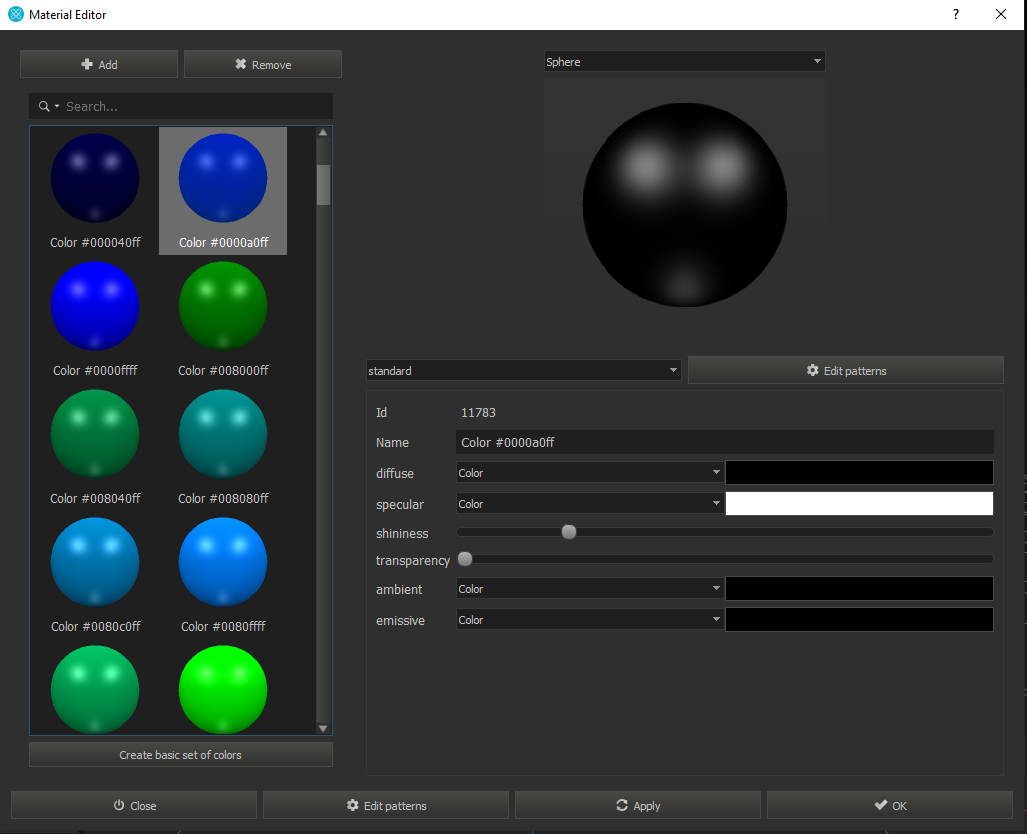Select the Color #0000ffff material sphere

click(95, 306)
